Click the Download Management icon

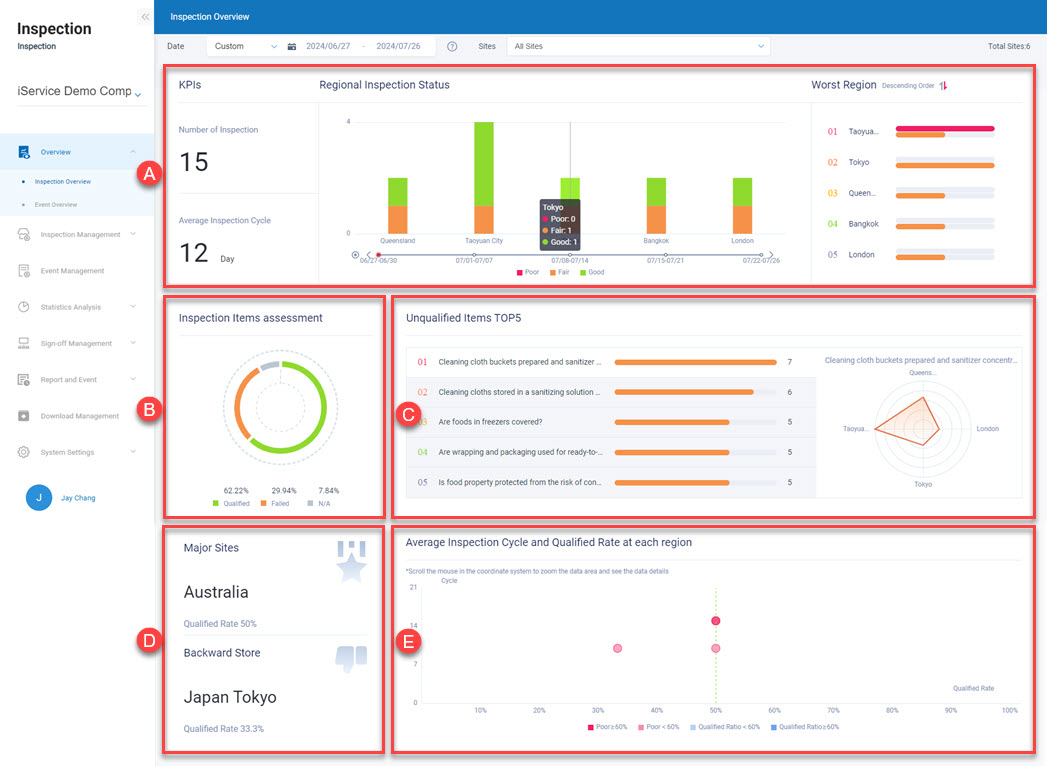click(23, 416)
